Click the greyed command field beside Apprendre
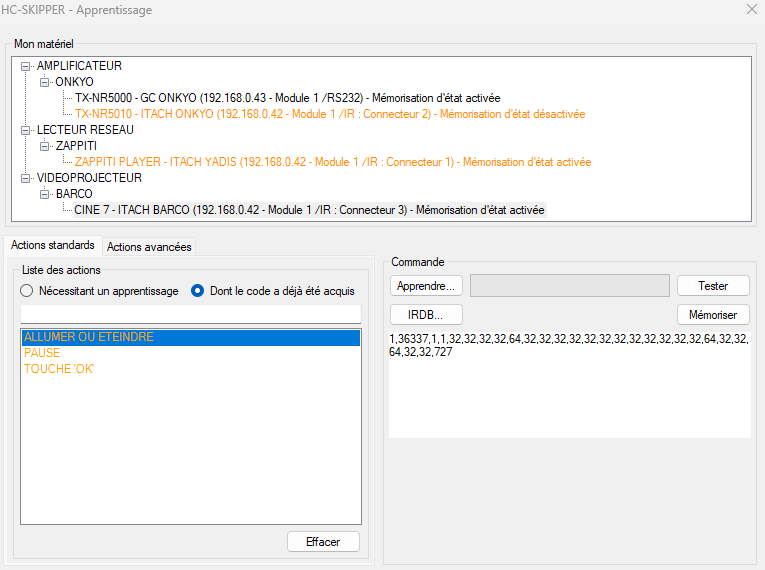Screen dimensions: 765x570 tap(569, 285)
